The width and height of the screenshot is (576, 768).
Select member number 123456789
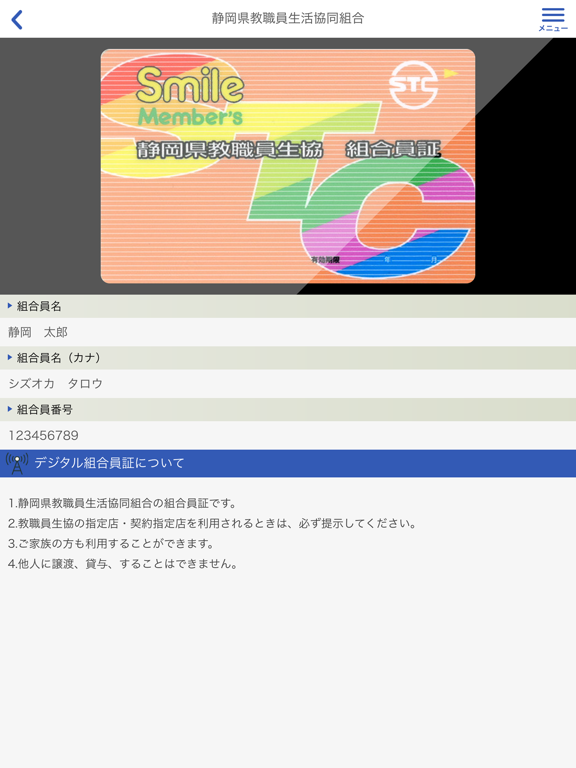(x=44, y=435)
